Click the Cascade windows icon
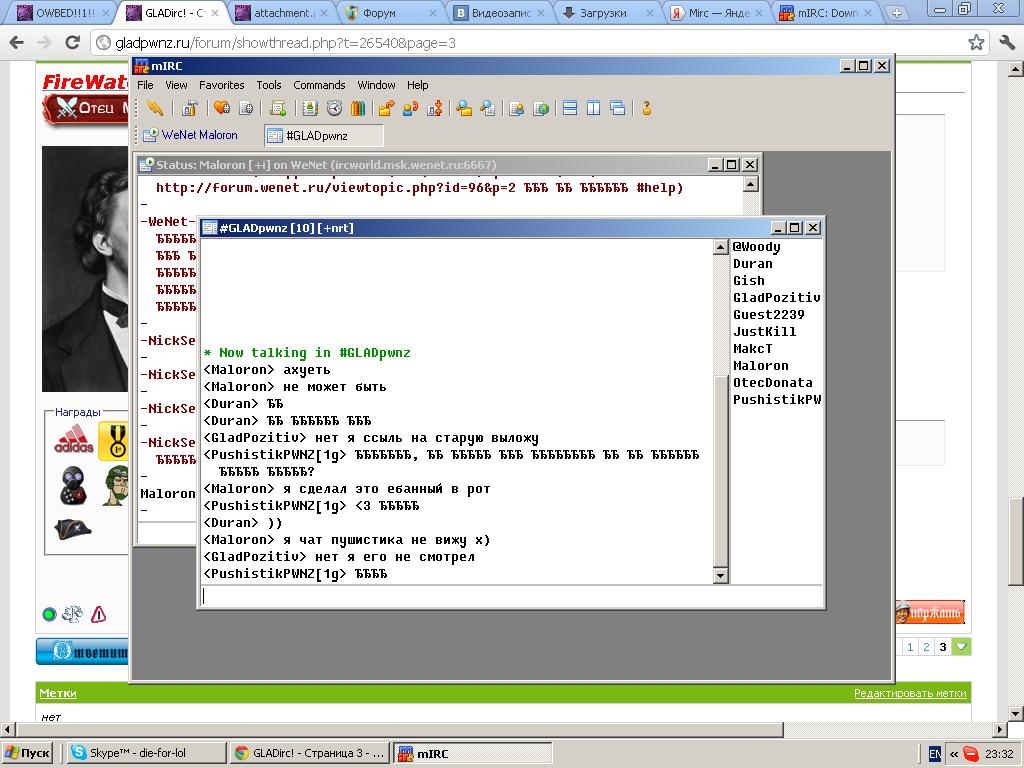This screenshot has height=768, width=1024. (617, 108)
